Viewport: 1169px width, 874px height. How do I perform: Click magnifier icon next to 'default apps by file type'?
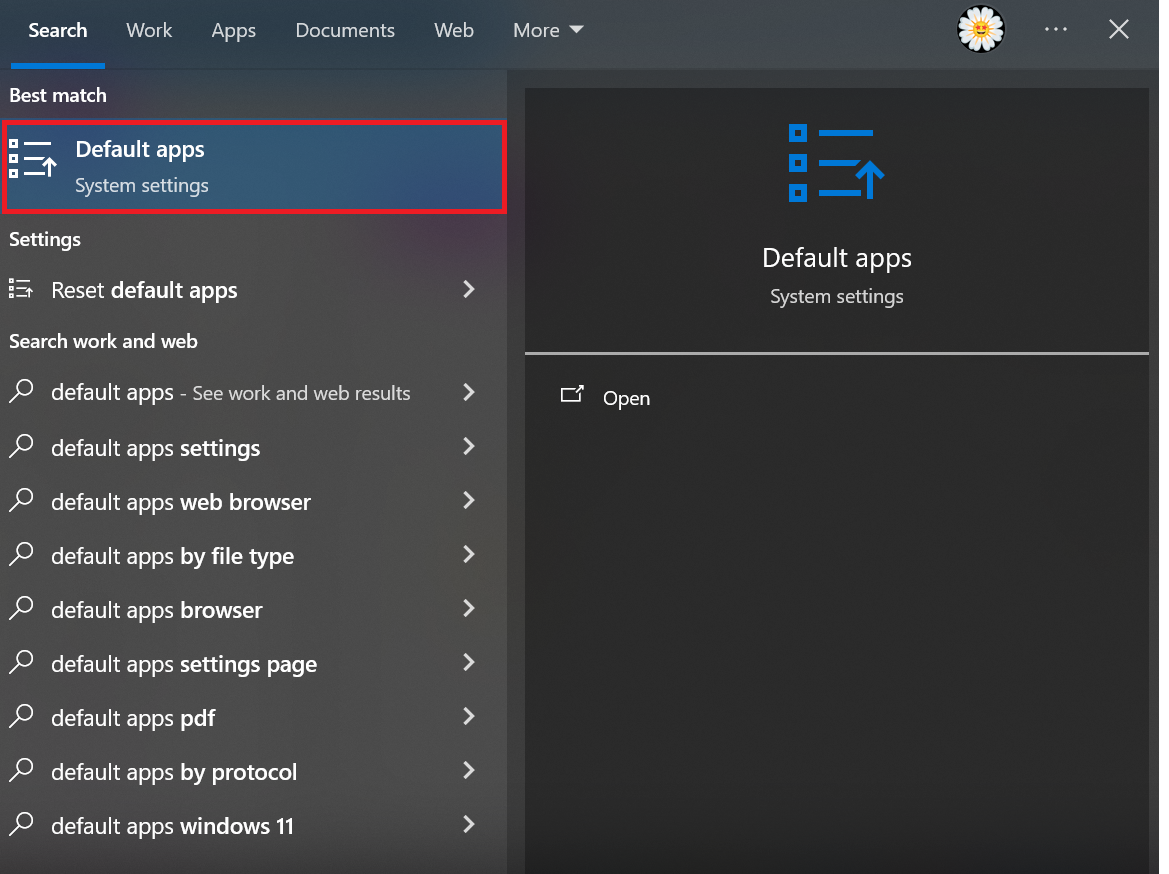(x=21, y=554)
